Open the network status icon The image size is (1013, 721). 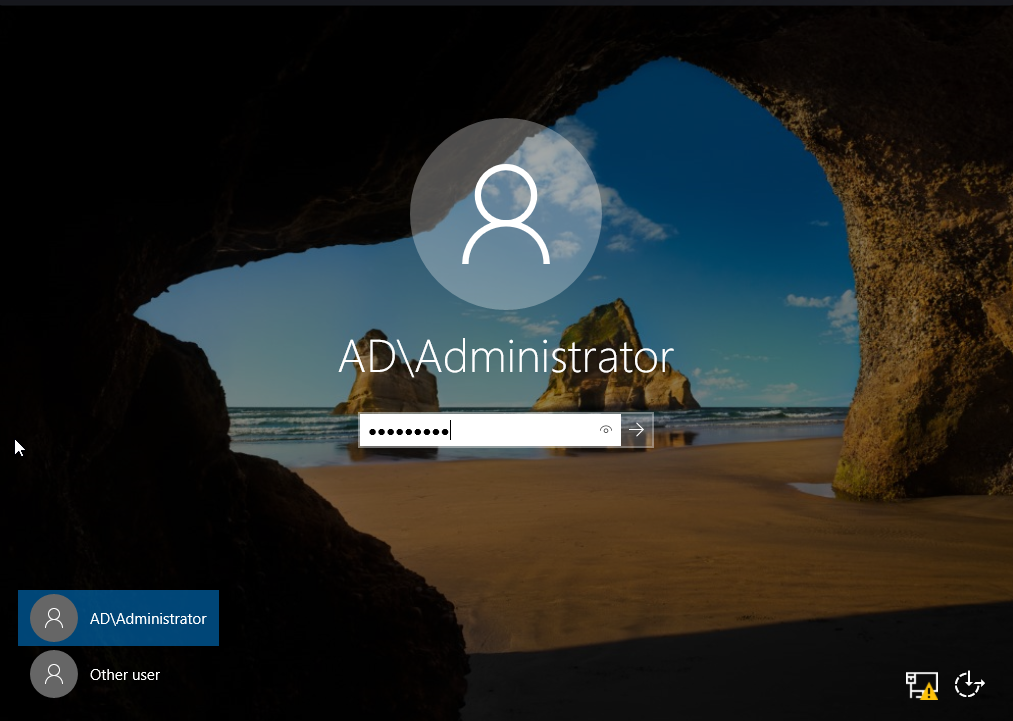(922, 684)
